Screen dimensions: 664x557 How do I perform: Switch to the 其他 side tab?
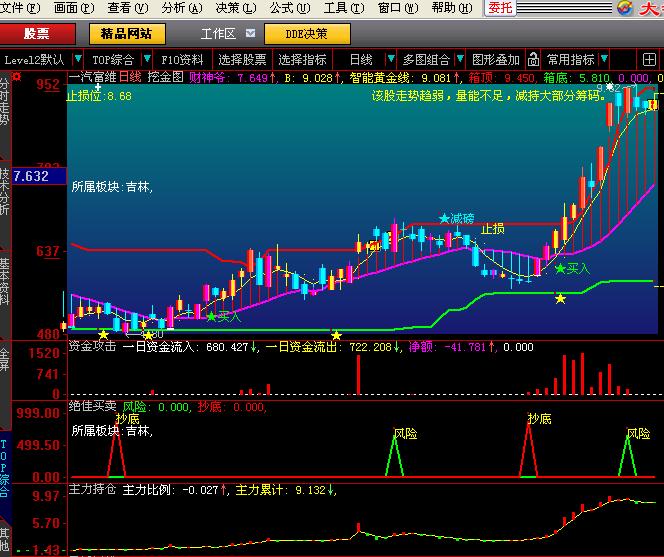click(5, 539)
